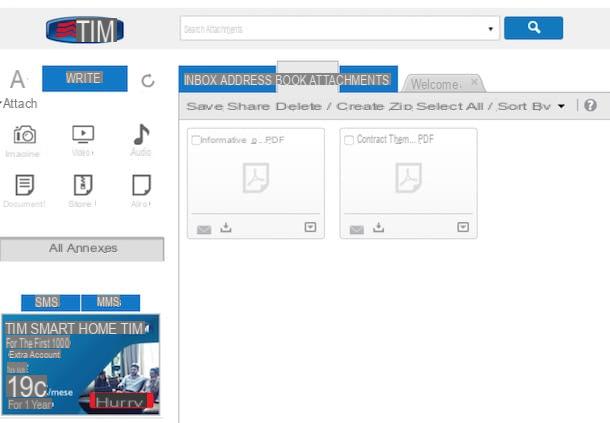Switch to the Attachments tab
This screenshot has width=610, height=423.
(x=349, y=80)
